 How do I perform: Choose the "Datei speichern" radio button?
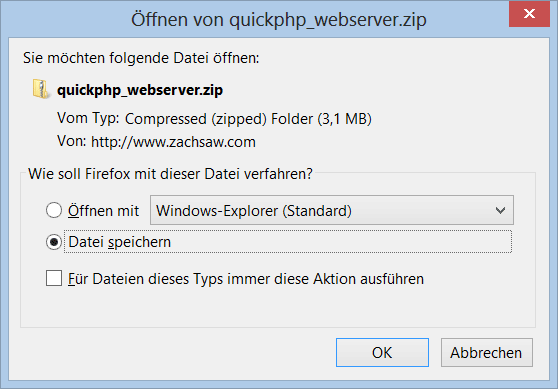pyautogui.click(x=54, y=242)
